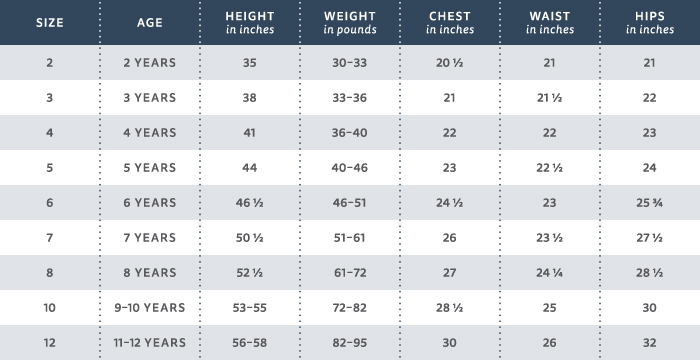Click the size 12 row label
The height and width of the screenshot is (360, 700).
point(50,343)
